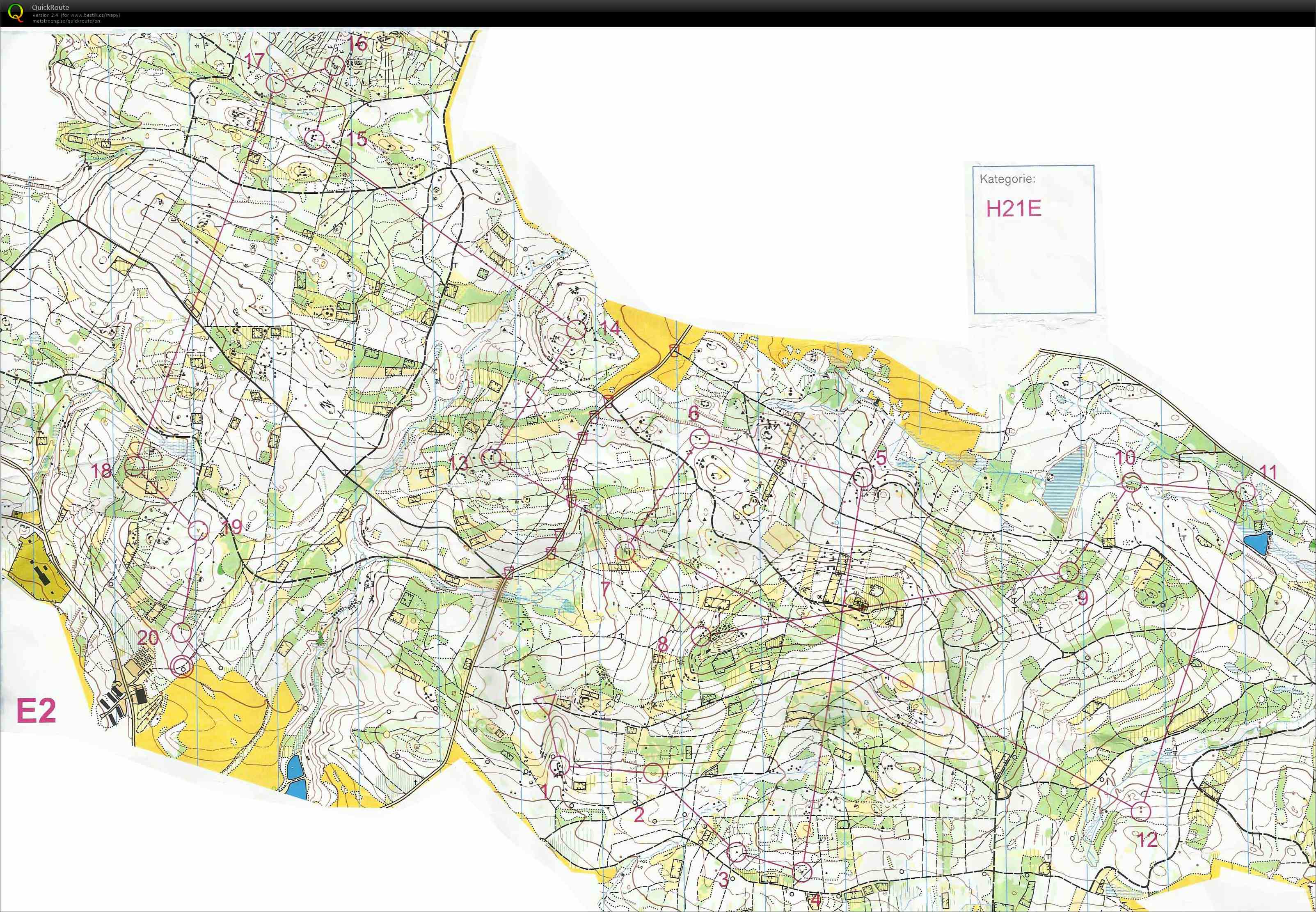
Task: Click the QuickRoute logo icon
Action: click(x=16, y=13)
